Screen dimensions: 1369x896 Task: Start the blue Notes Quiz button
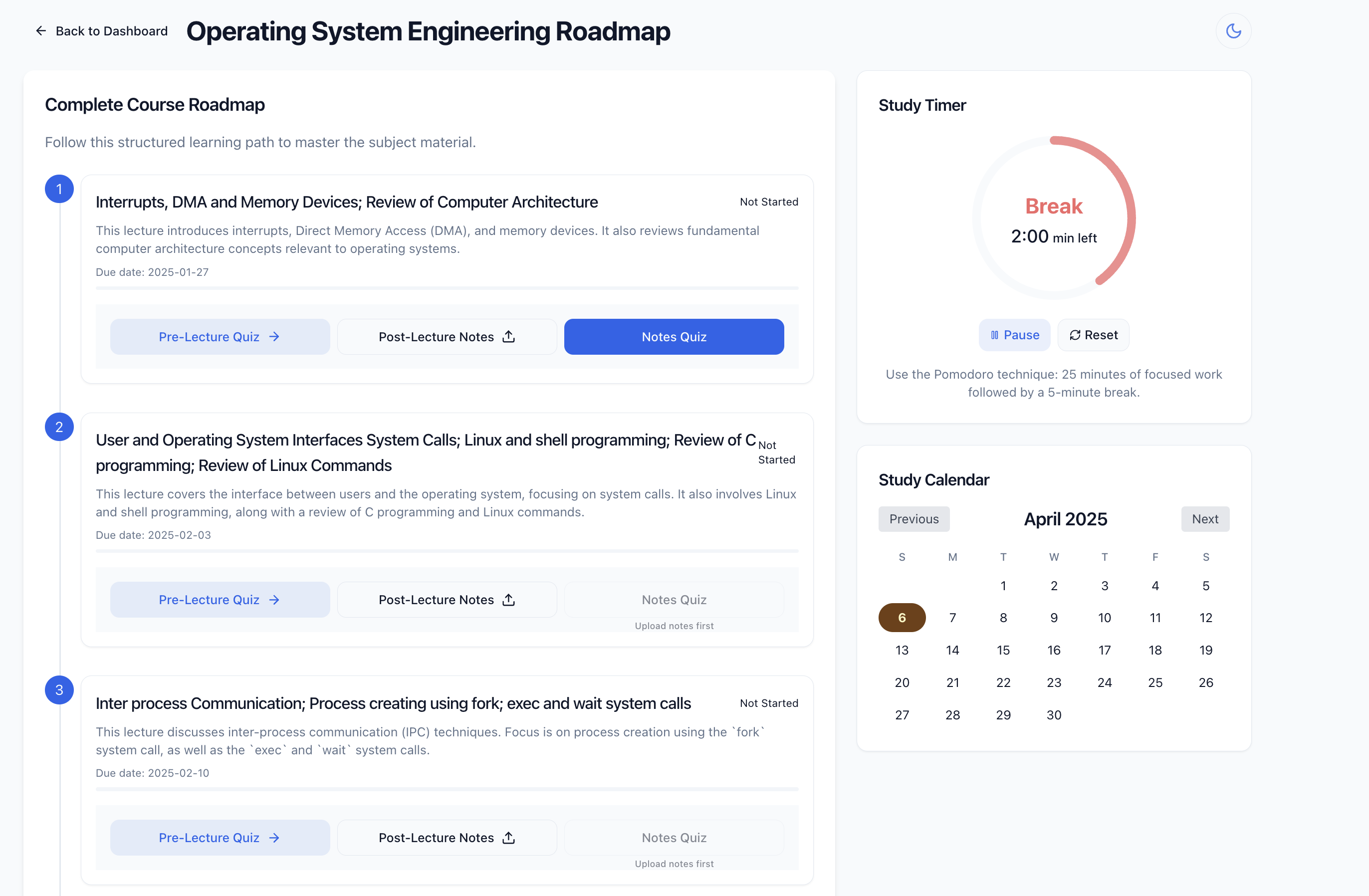click(x=674, y=337)
